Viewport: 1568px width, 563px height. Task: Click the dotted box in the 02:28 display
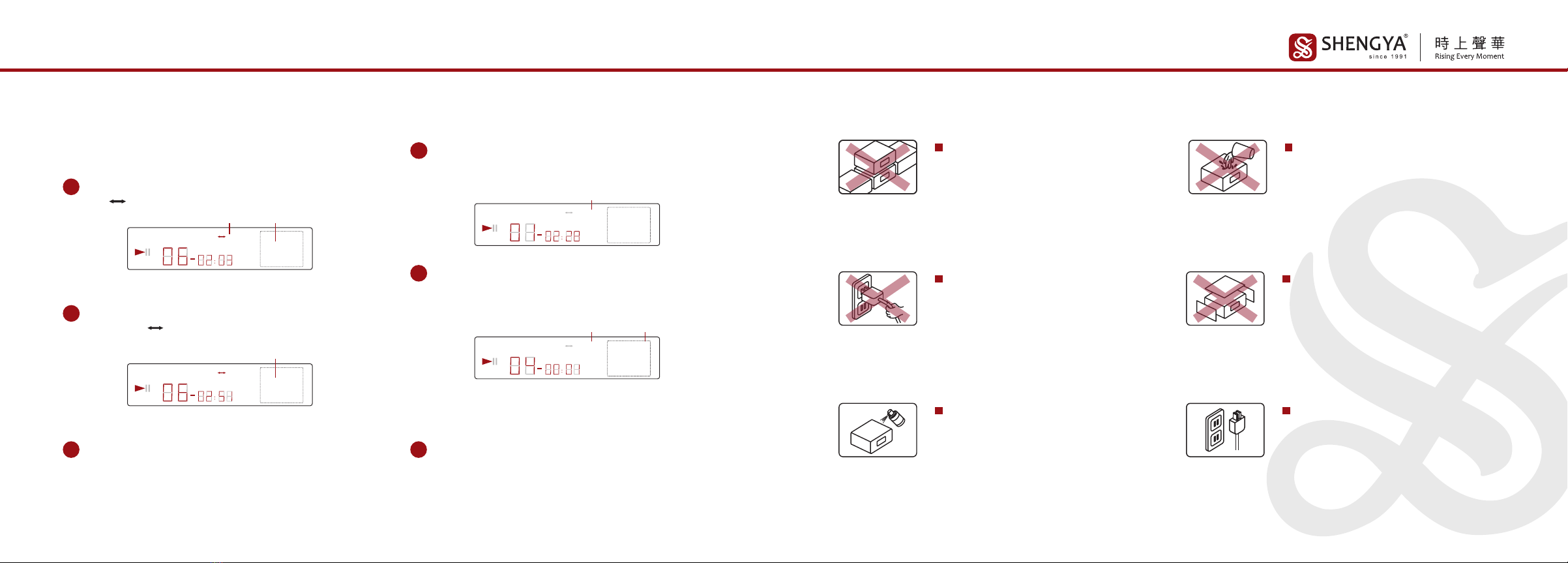(x=629, y=225)
